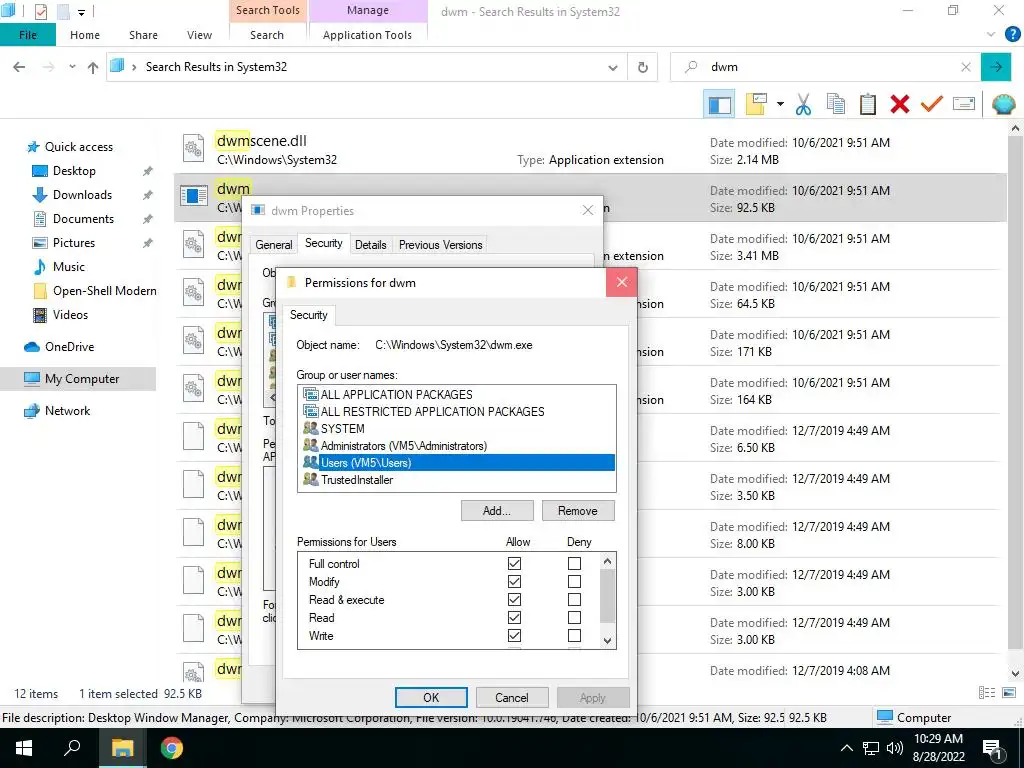Click the Copy icon in toolbar

(x=836, y=104)
